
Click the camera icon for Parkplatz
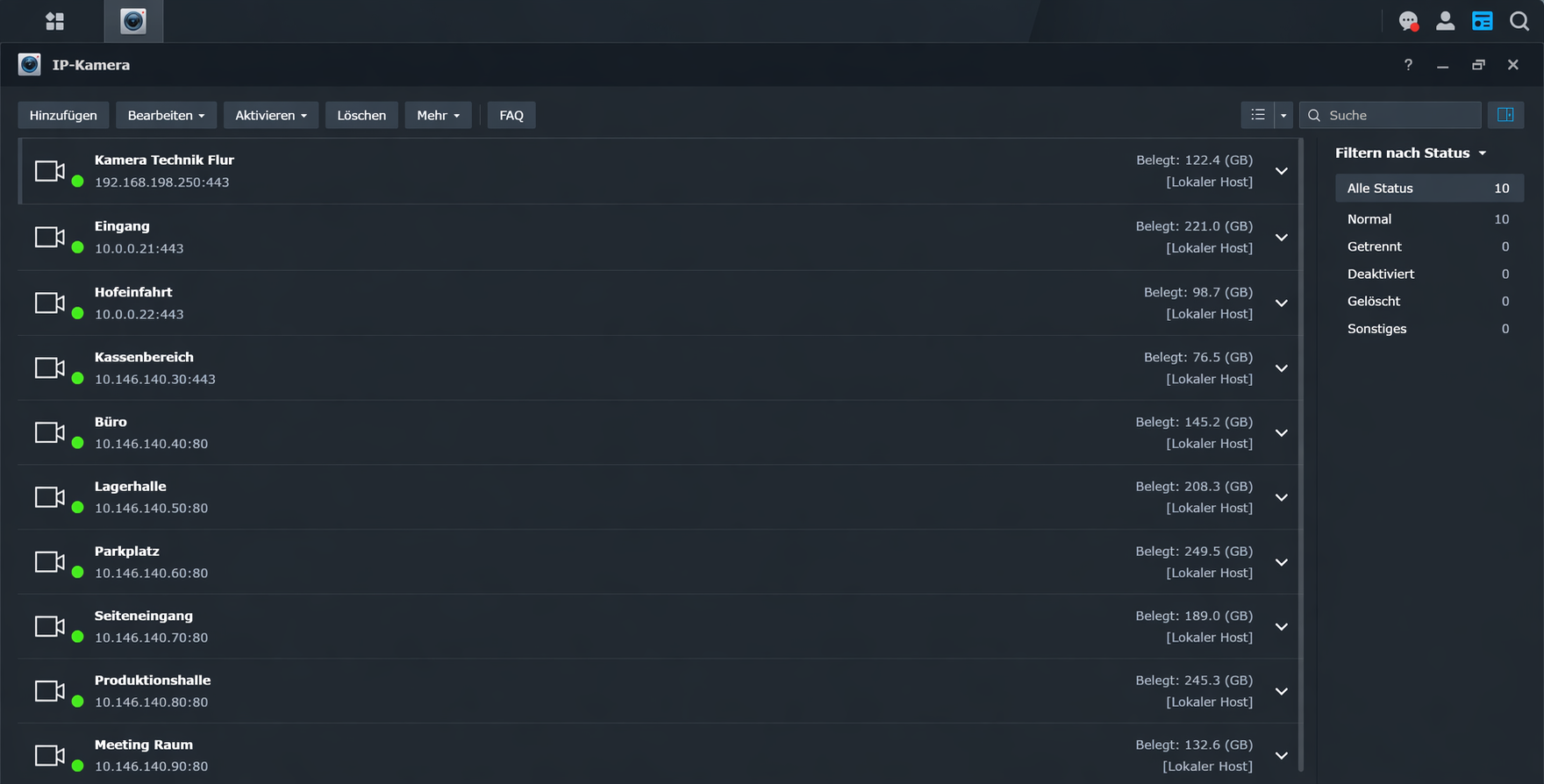click(50, 562)
